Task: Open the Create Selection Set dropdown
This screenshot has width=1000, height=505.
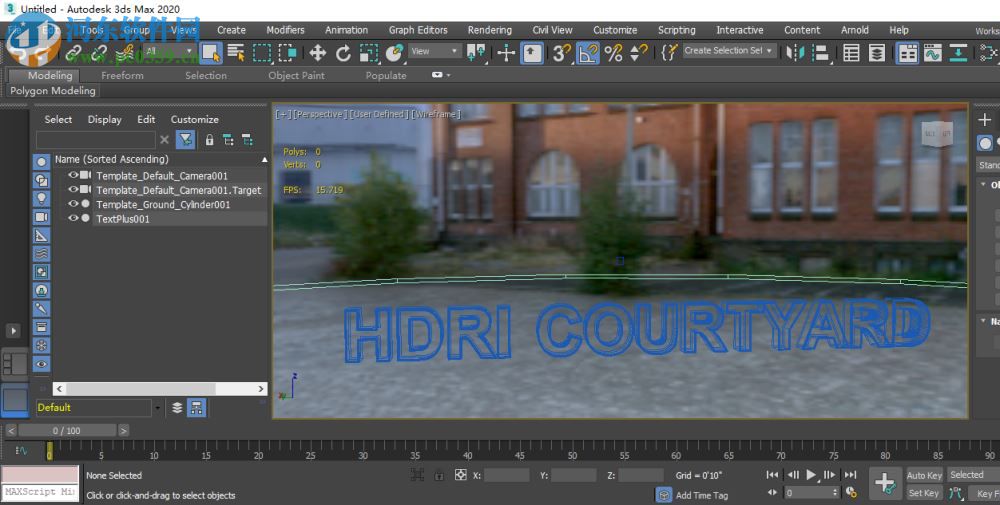Action: (730, 50)
